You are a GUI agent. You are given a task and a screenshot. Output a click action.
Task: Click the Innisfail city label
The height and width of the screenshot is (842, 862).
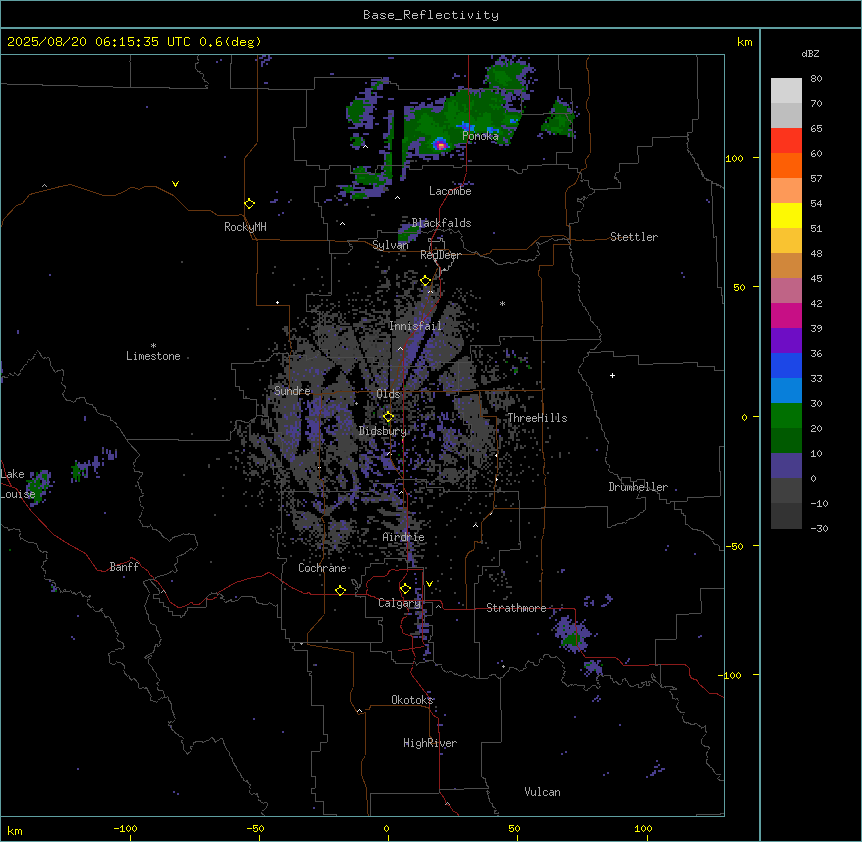[x=415, y=326]
